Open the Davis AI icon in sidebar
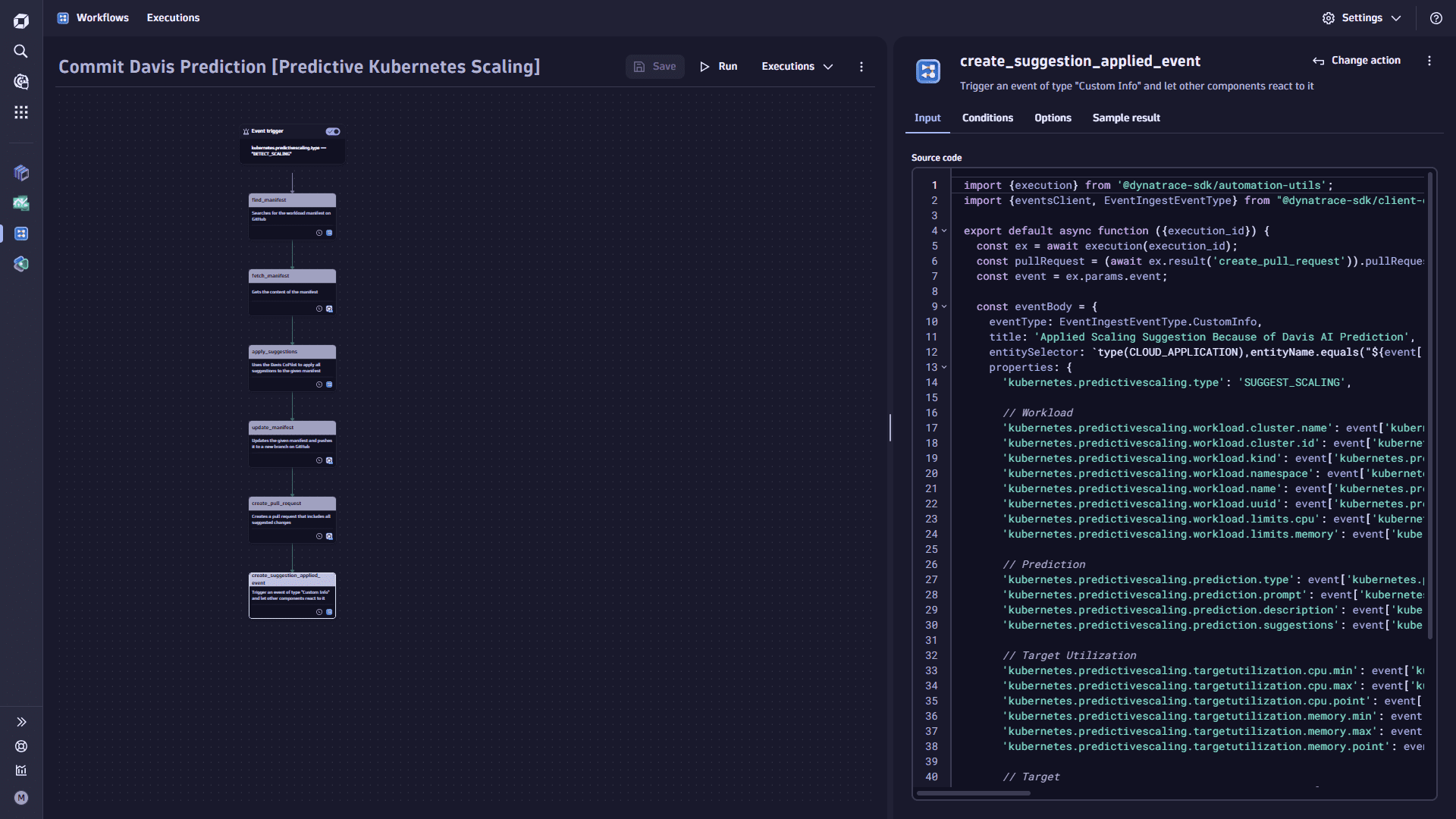1456x819 pixels. tap(21, 82)
